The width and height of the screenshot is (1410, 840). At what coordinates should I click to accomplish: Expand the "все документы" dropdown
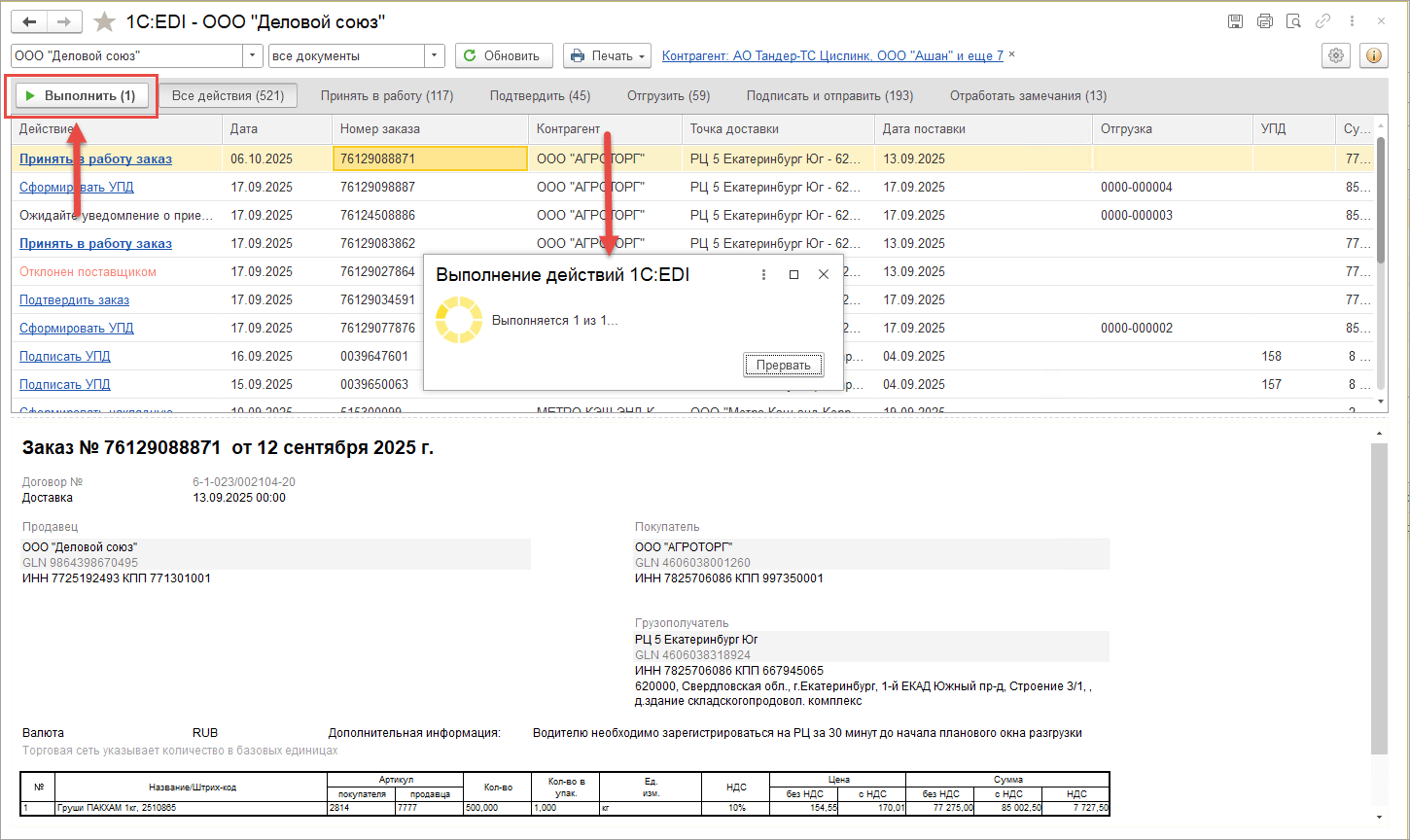click(435, 56)
